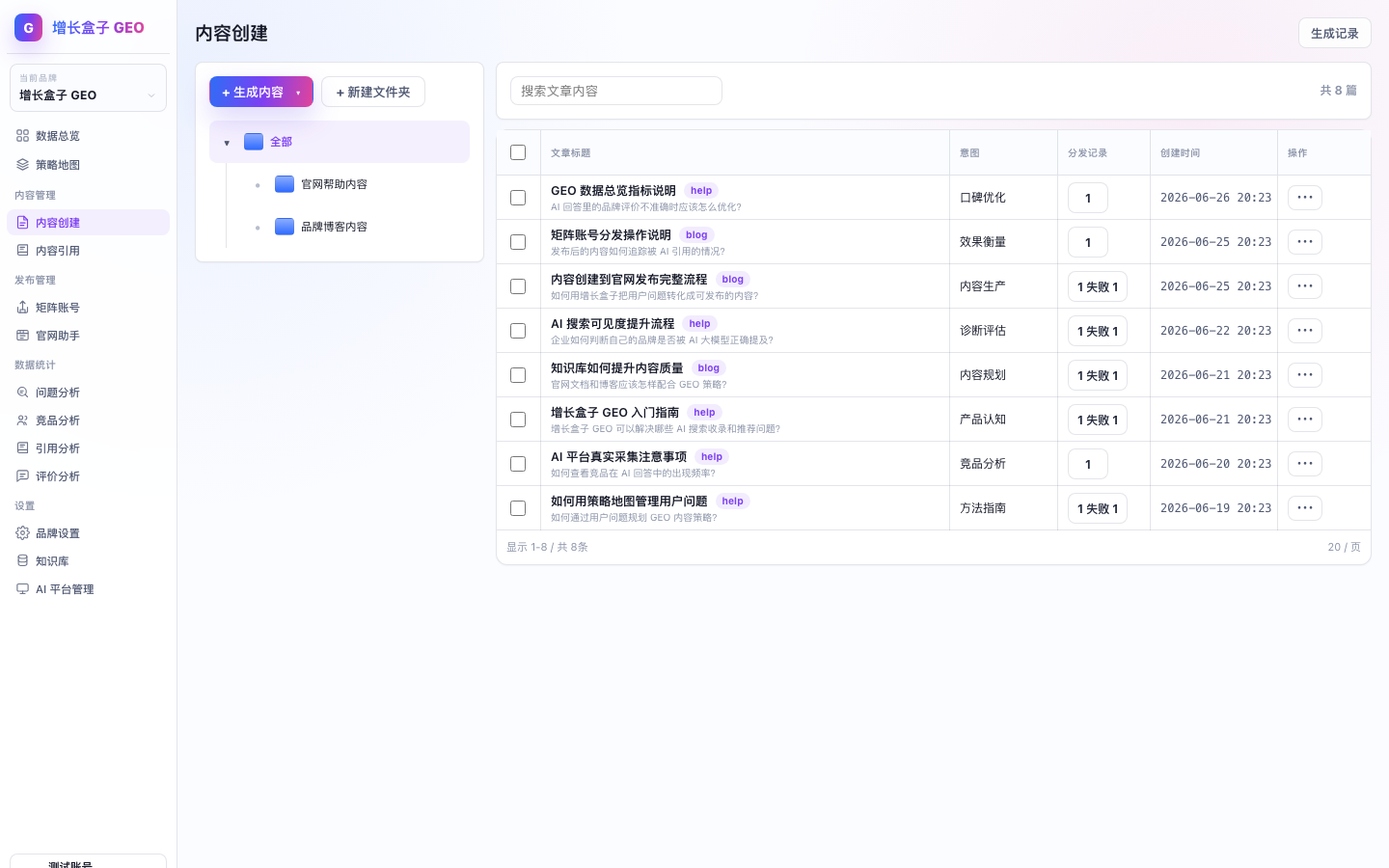Navigate to 知识库 page

coord(88,561)
